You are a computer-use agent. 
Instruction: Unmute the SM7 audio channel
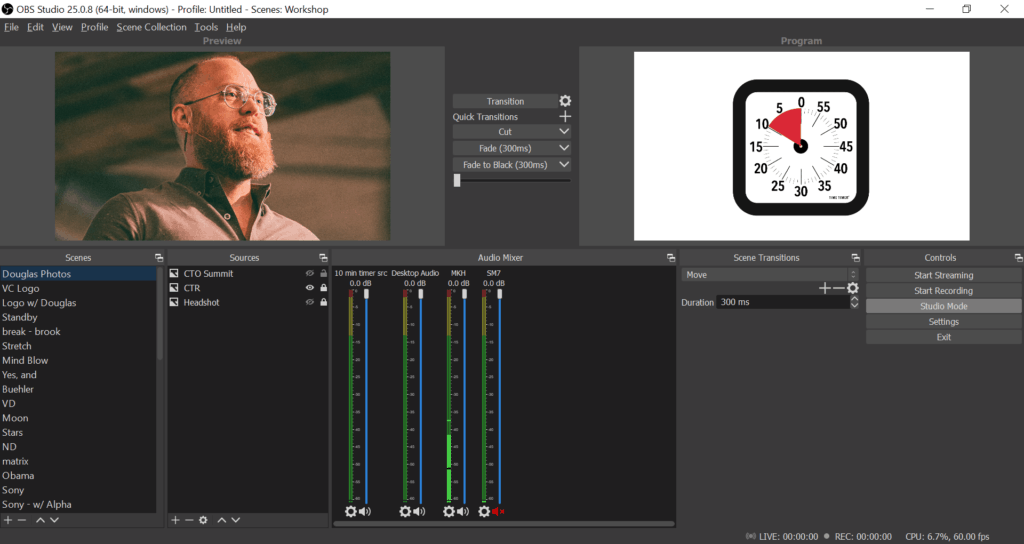(497, 511)
